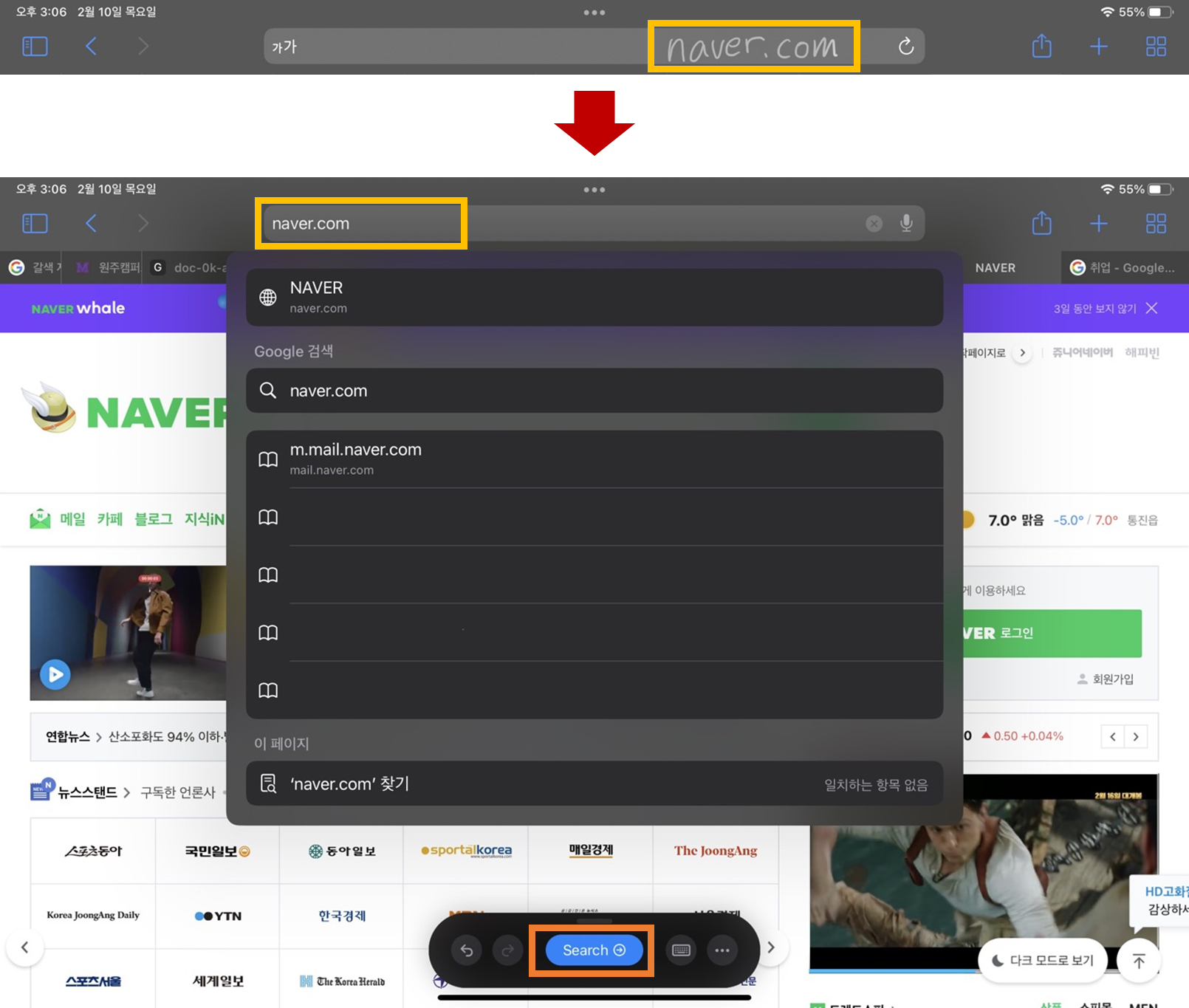1189x1008 pixels.
Task: Switch to the 취업 - Google tab
Action: coord(1125,267)
